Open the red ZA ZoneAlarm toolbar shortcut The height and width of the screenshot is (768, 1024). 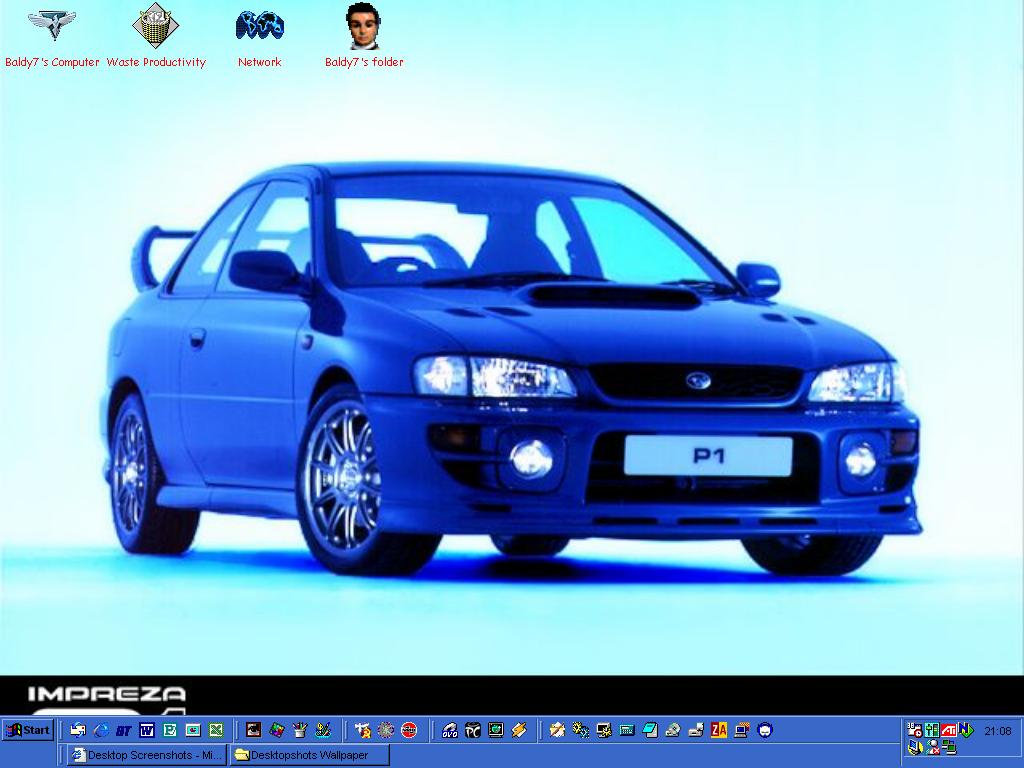click(719, 730)
